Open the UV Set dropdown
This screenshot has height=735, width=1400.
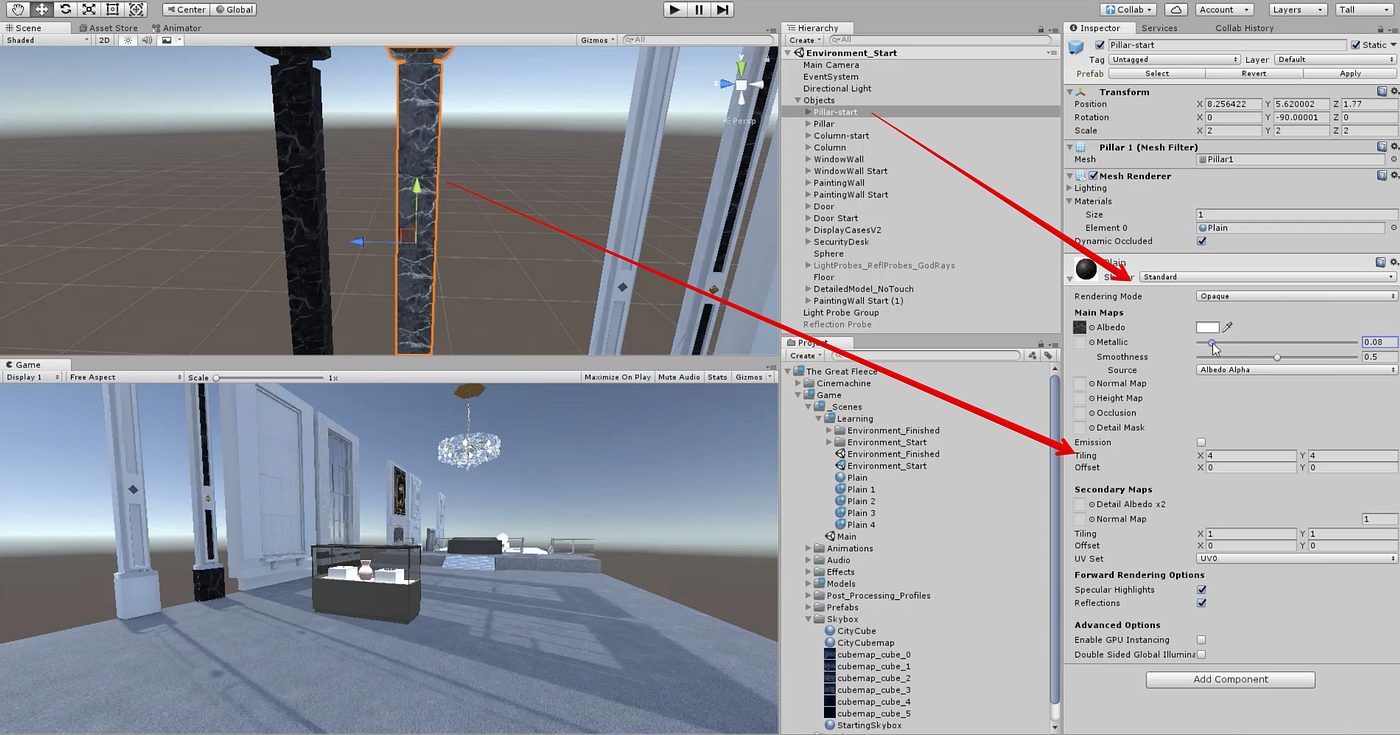pyautogui.click(x=1297, y=559)
